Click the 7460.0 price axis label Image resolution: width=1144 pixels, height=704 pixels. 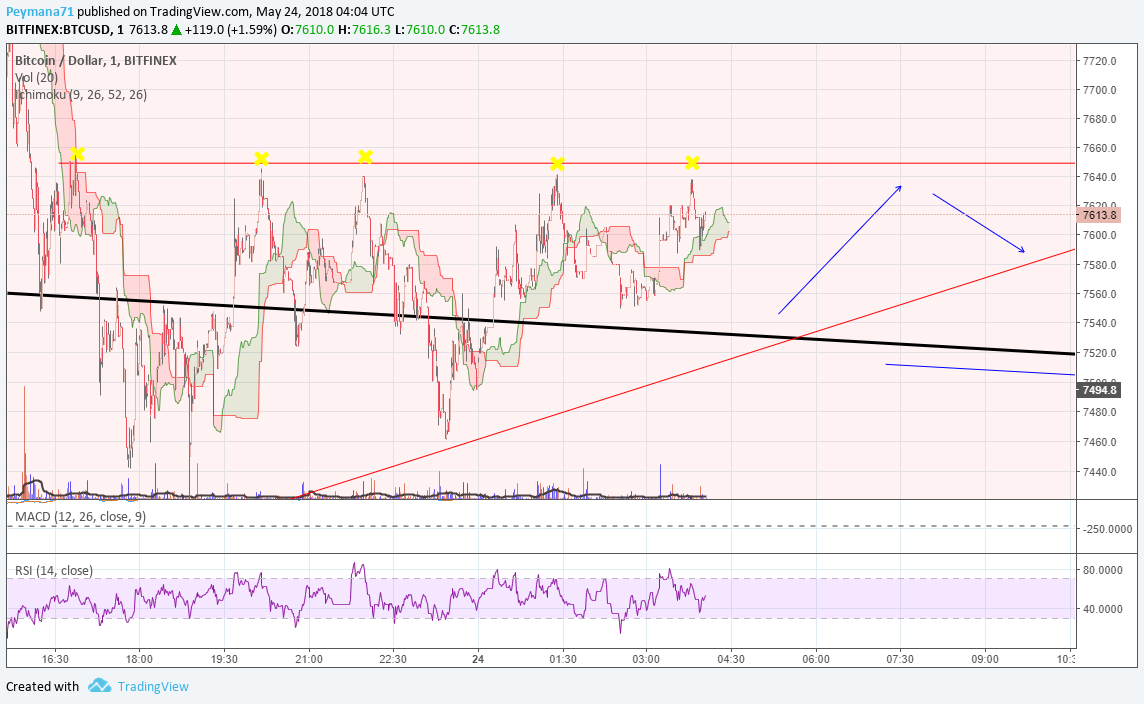tap(1099, 442)
